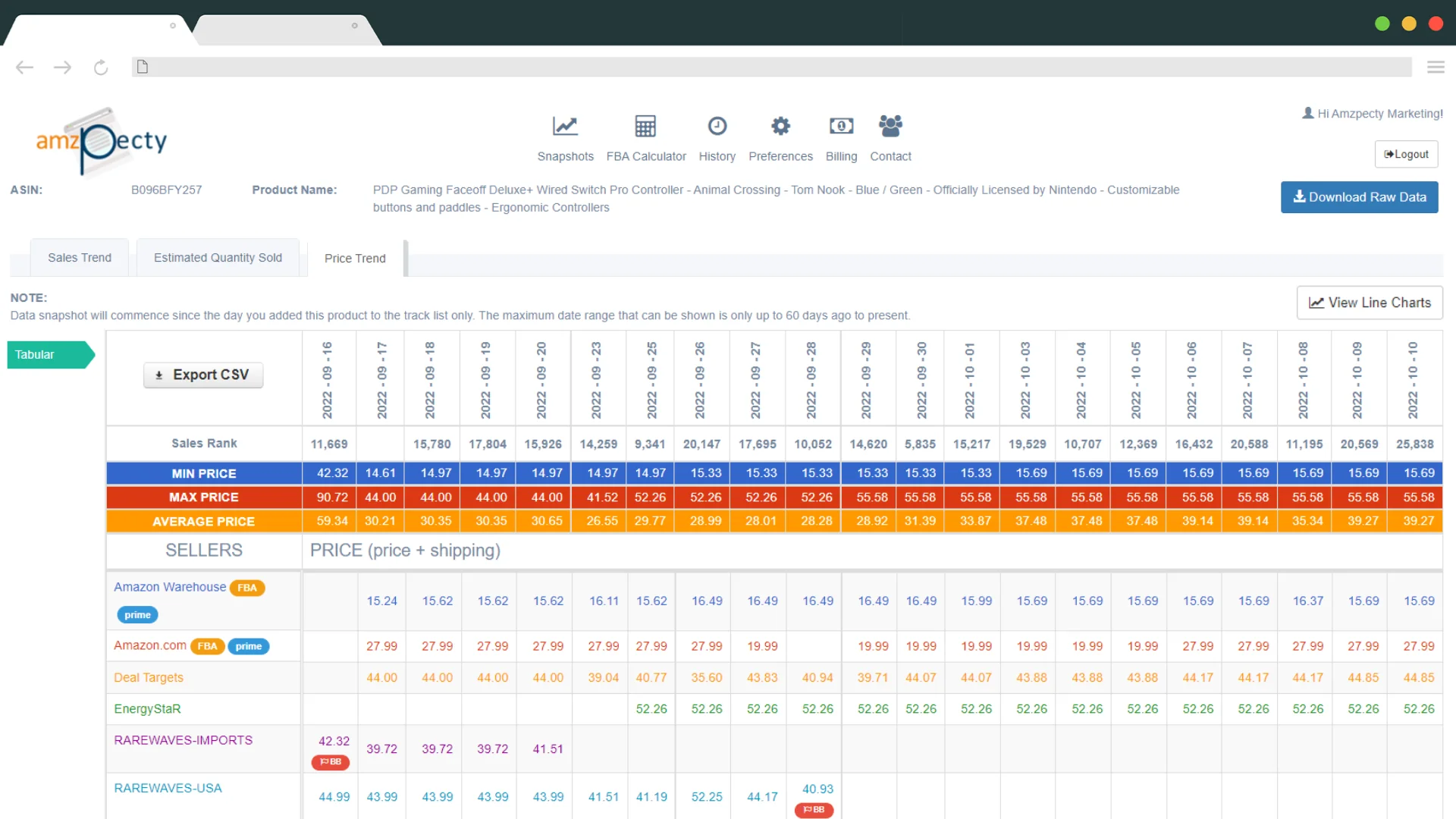The height and width of the screenshot is (819, 1456).
Task: Switch to the Price Trend tab
Action: pyautogui.click(x=354, y=258)
